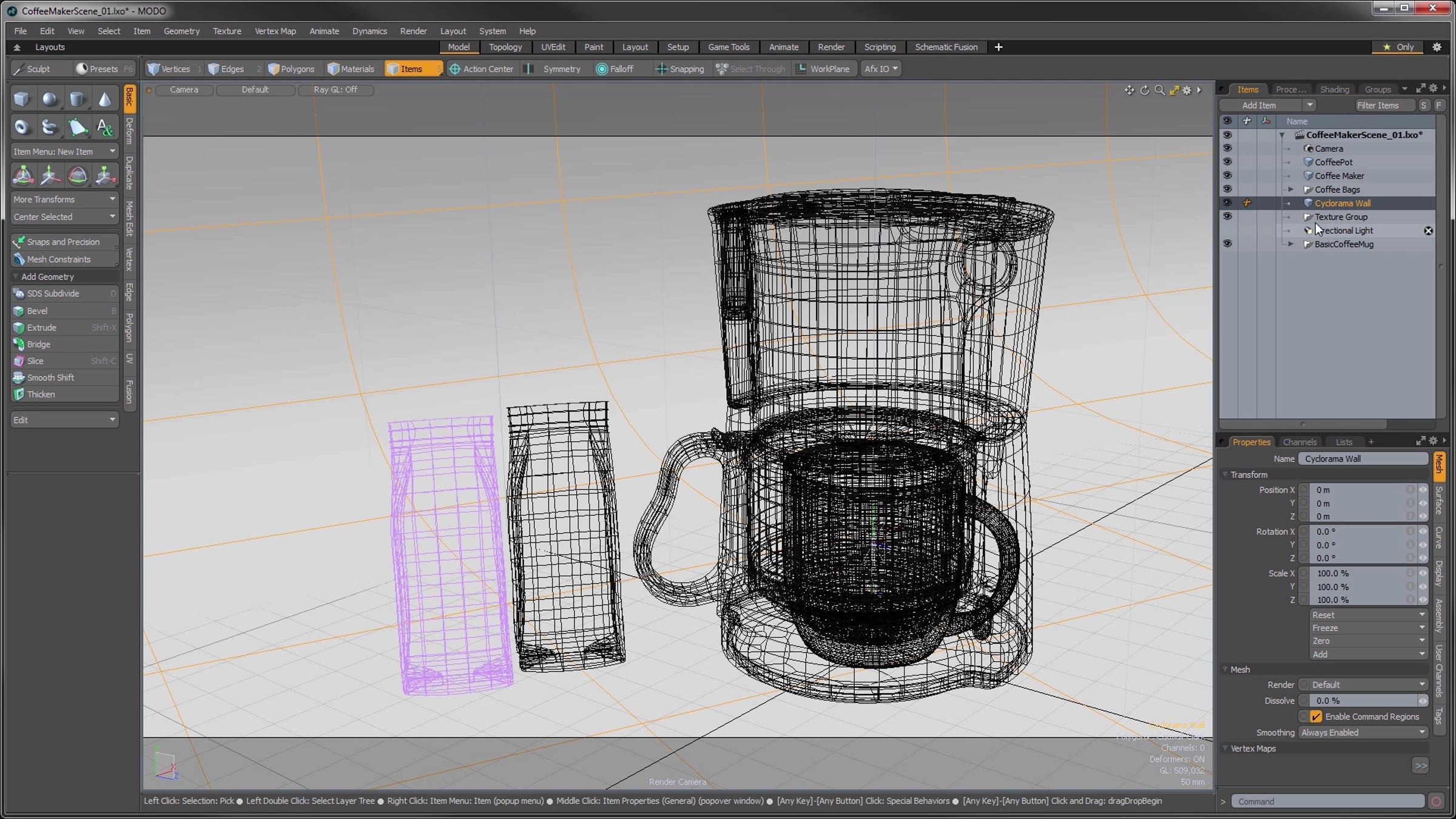Hide the CoffeePot item with eye icon

1227,162
